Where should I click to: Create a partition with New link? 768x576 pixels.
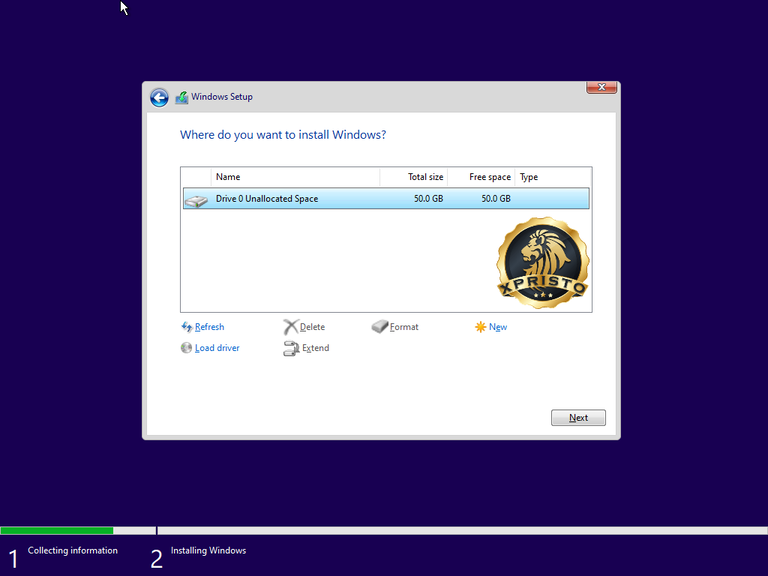coord(498,327)
